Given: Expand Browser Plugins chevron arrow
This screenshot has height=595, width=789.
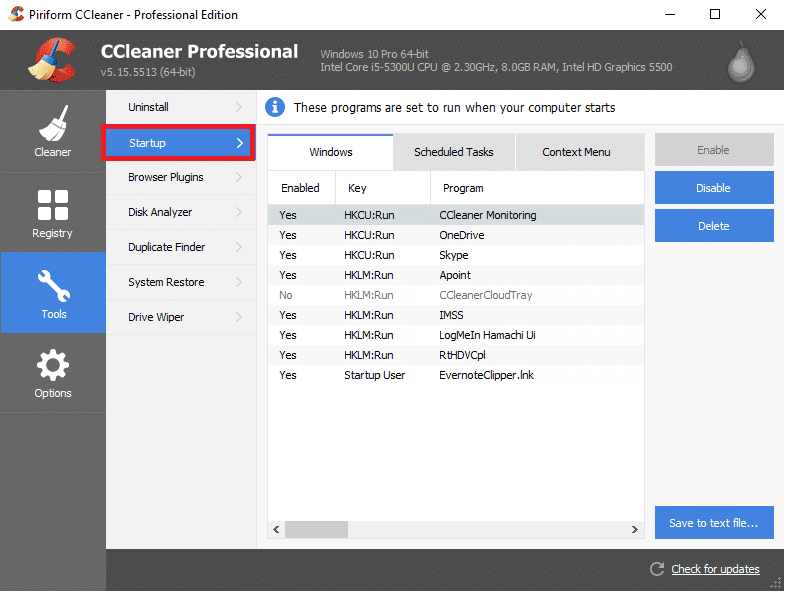Looking at the screenshot, I should (239, 177).
